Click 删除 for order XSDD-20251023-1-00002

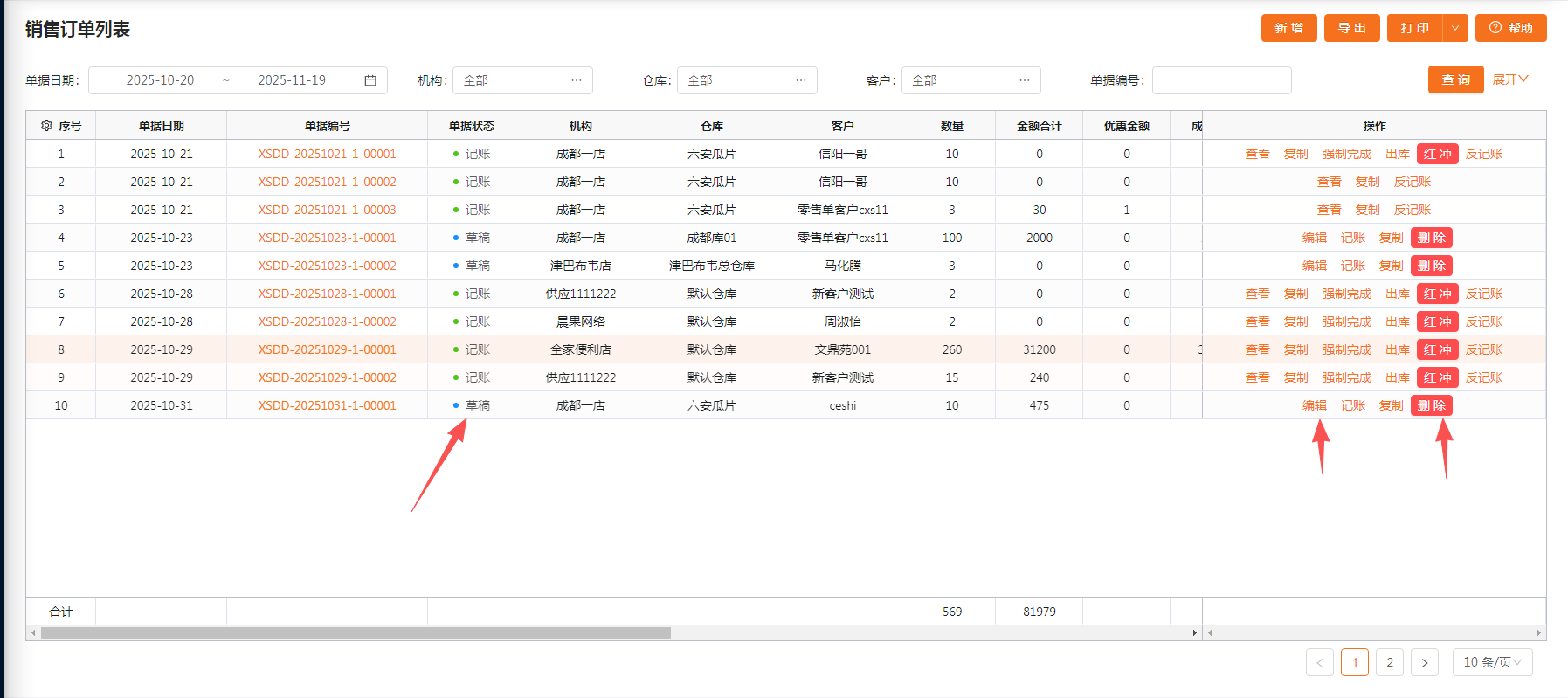click(1432, 266)
